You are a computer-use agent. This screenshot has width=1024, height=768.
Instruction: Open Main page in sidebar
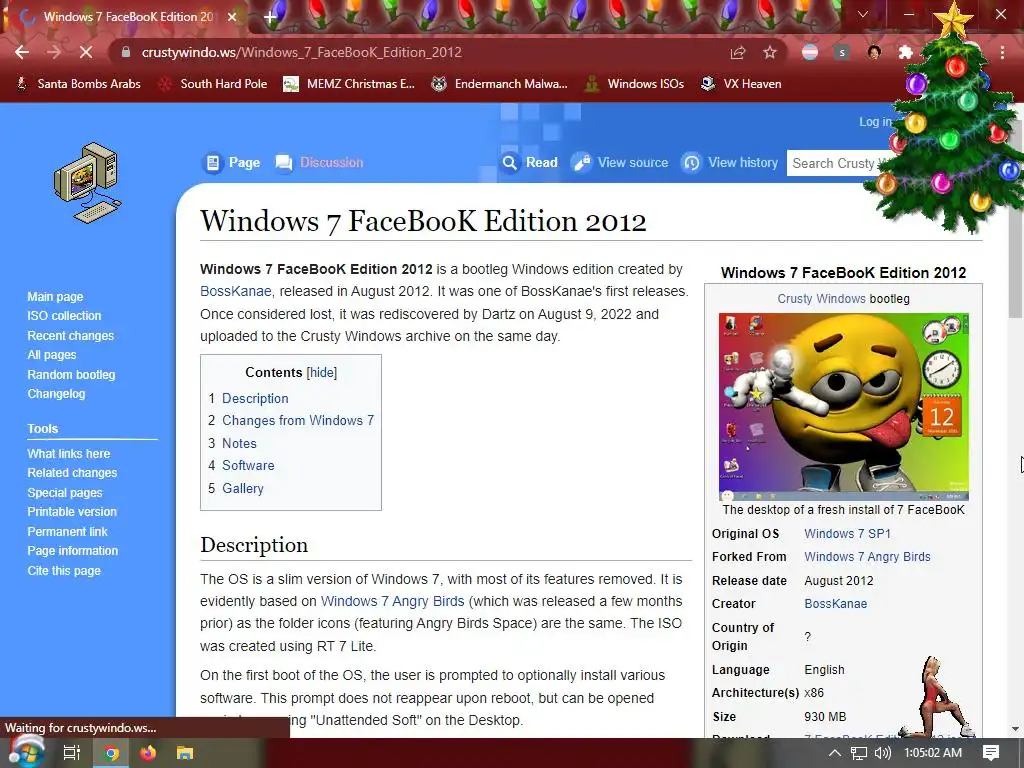[55, 296]
